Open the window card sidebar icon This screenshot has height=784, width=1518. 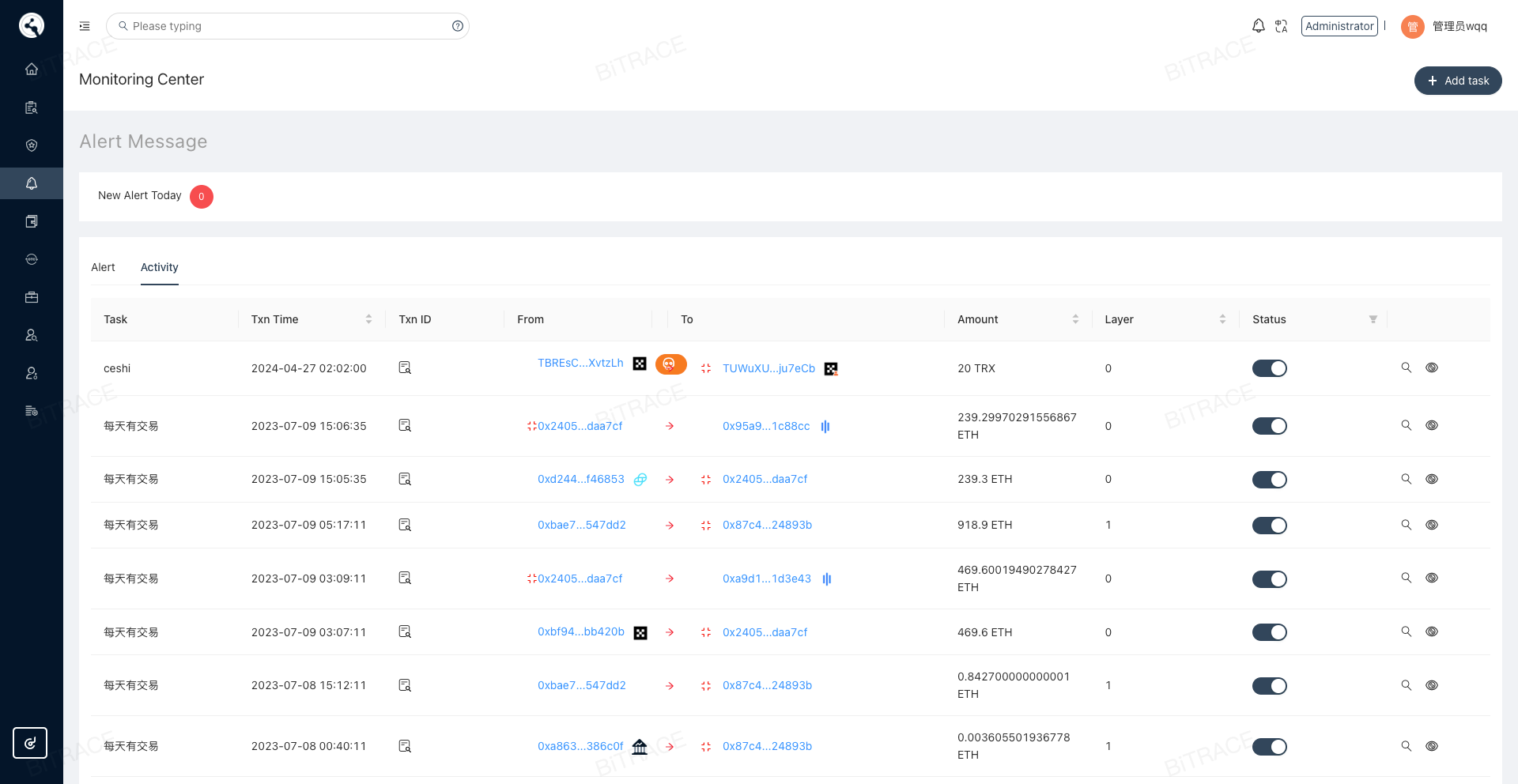pyautogui.click(x=32, y=221)
